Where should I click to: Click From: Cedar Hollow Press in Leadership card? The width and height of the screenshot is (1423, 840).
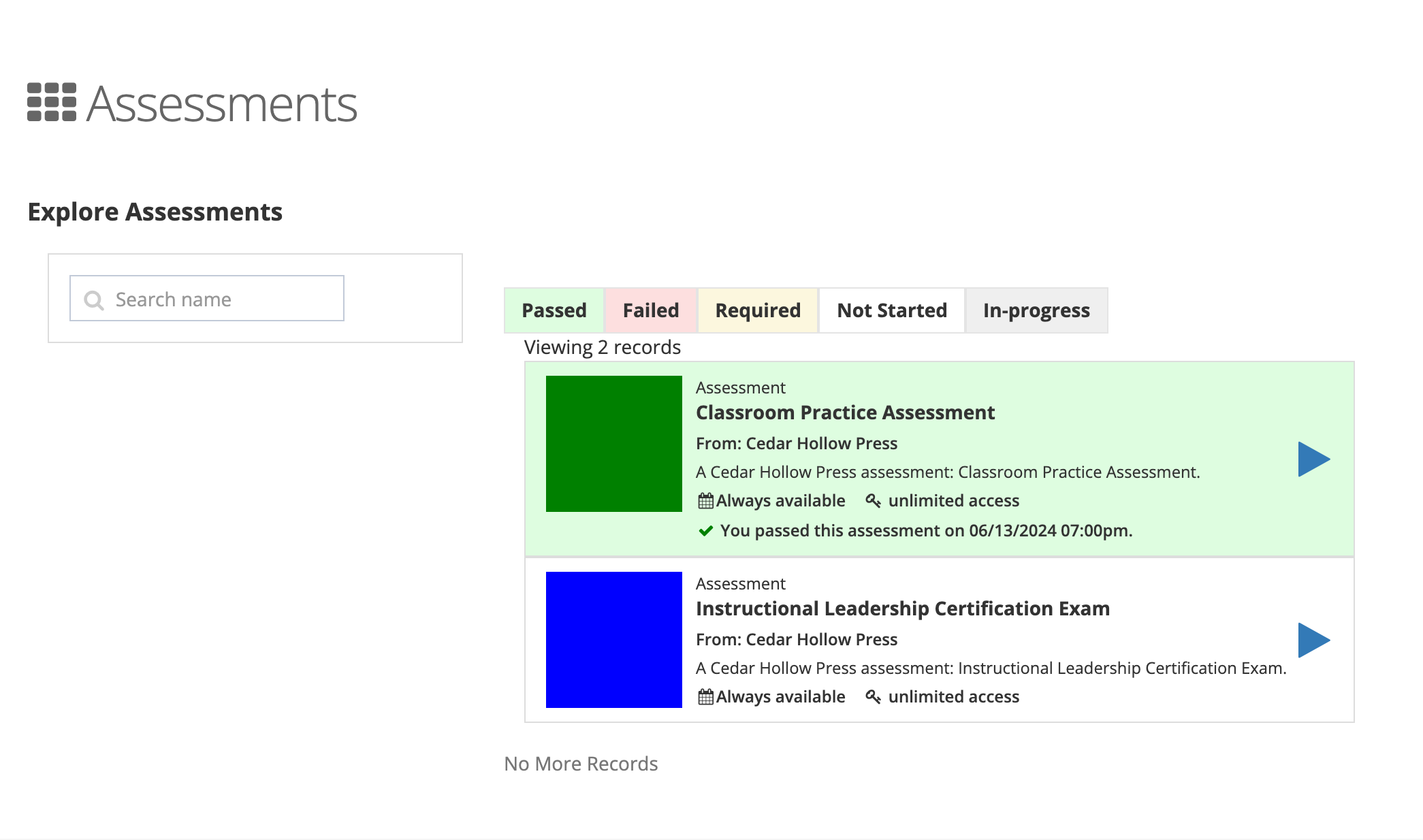point(797,640)
